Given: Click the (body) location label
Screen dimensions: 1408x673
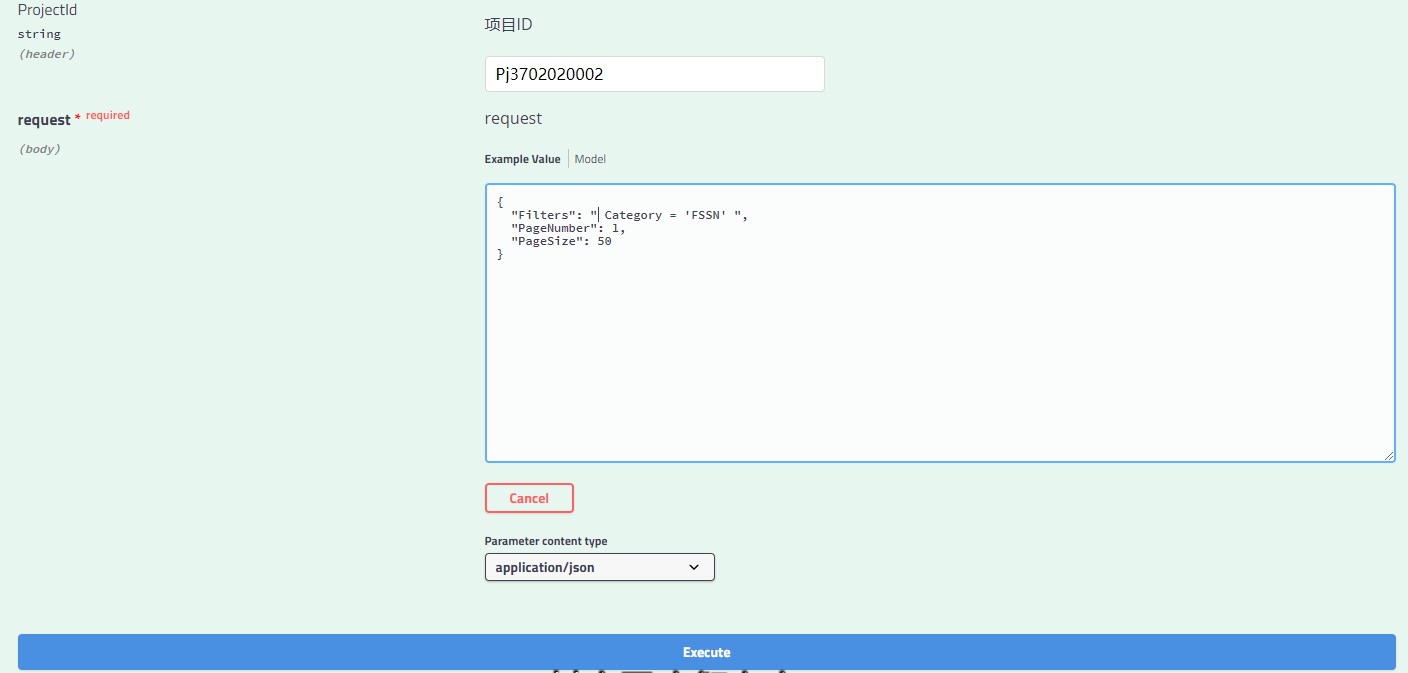Looking at the screenshot, I should [40, 149].
